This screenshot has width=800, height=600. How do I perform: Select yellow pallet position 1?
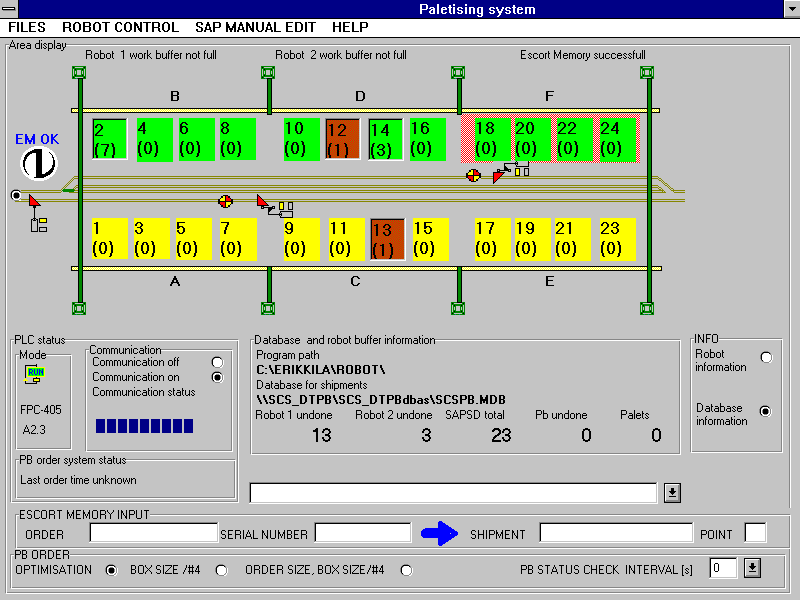[x=110, y=239]
